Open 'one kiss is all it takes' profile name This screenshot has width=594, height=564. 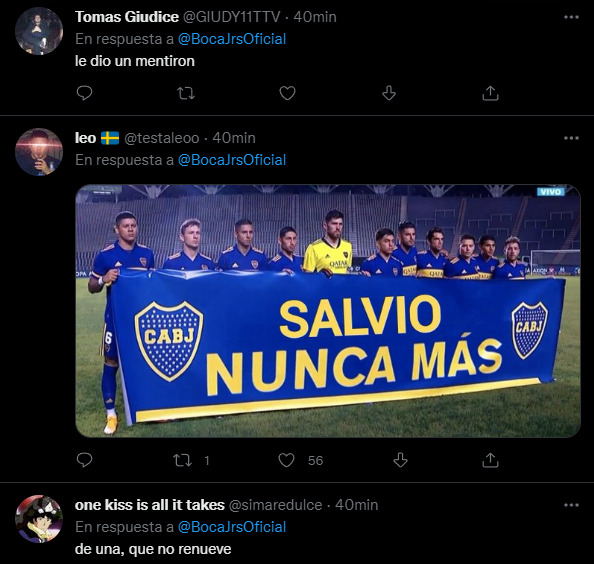tap(150, 505)
